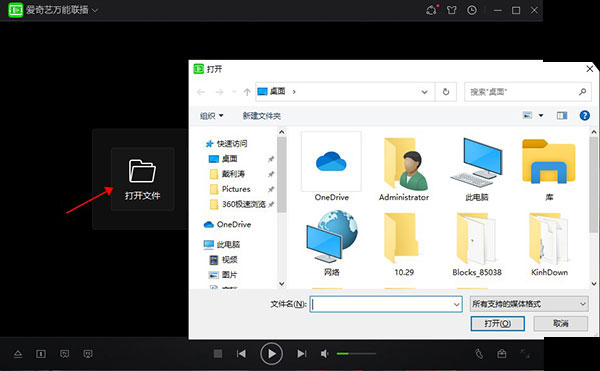
Task: Expand the address bar path dropdown
Action: (424, 92)
